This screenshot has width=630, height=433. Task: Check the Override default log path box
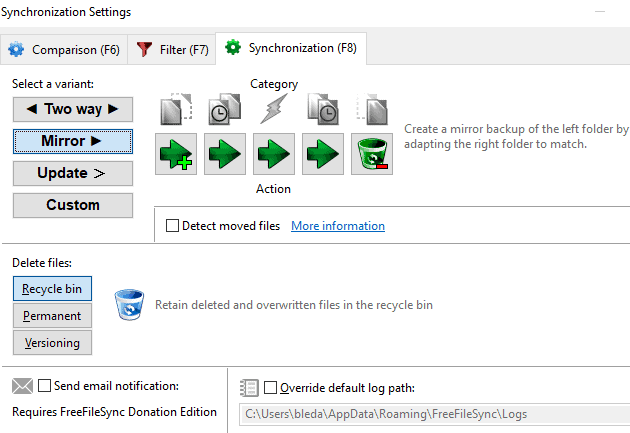(x=272, y=388)
